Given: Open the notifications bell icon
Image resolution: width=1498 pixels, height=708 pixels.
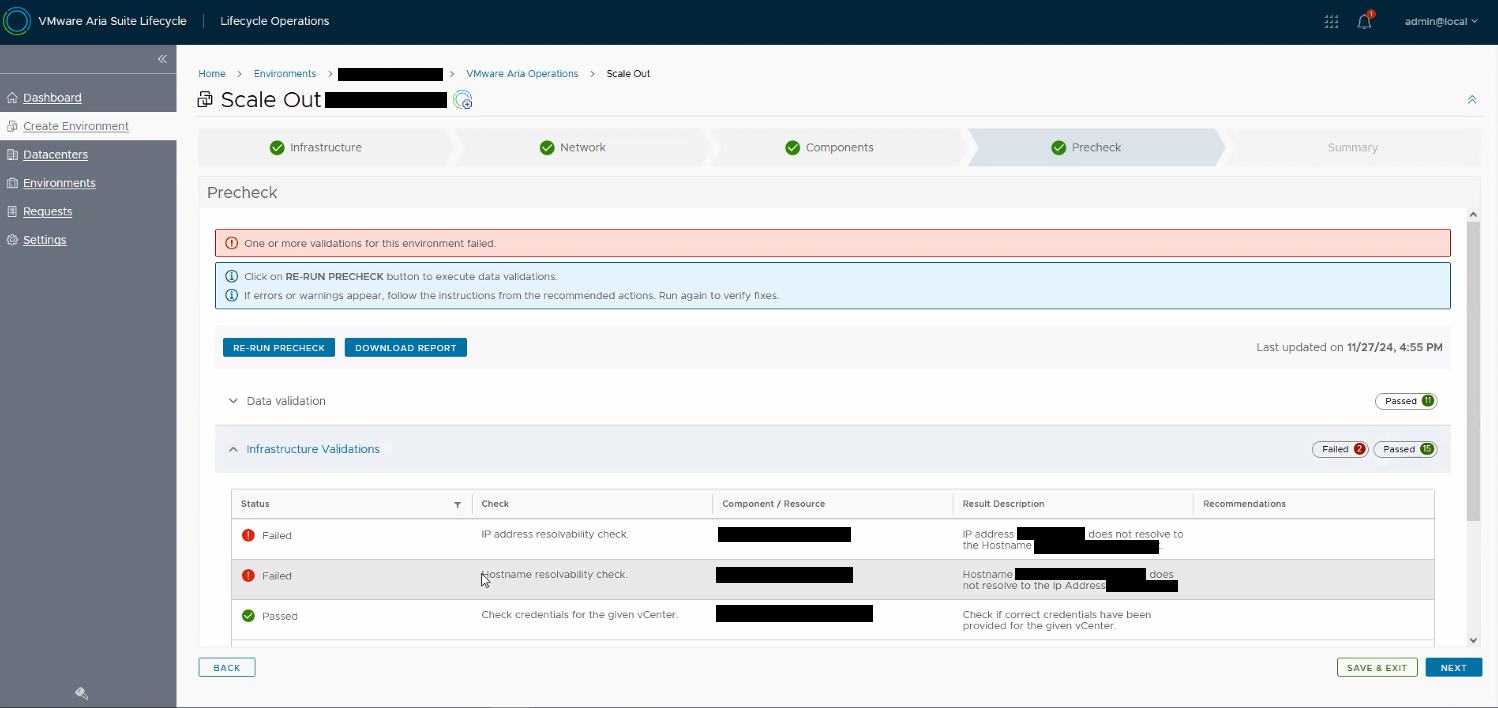Looking at the screenshot, I should (1364, 21).
